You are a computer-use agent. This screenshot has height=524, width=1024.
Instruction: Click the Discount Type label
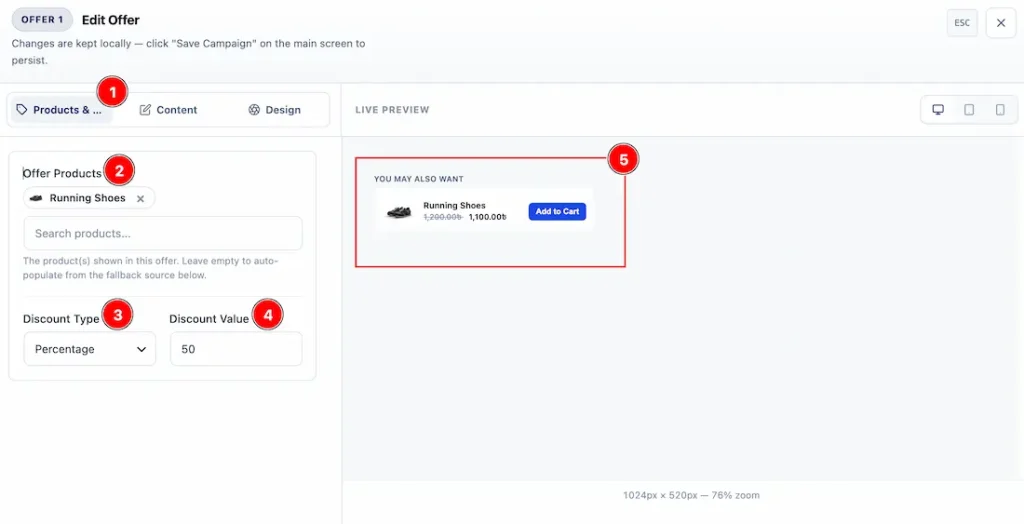click(61, 319)
